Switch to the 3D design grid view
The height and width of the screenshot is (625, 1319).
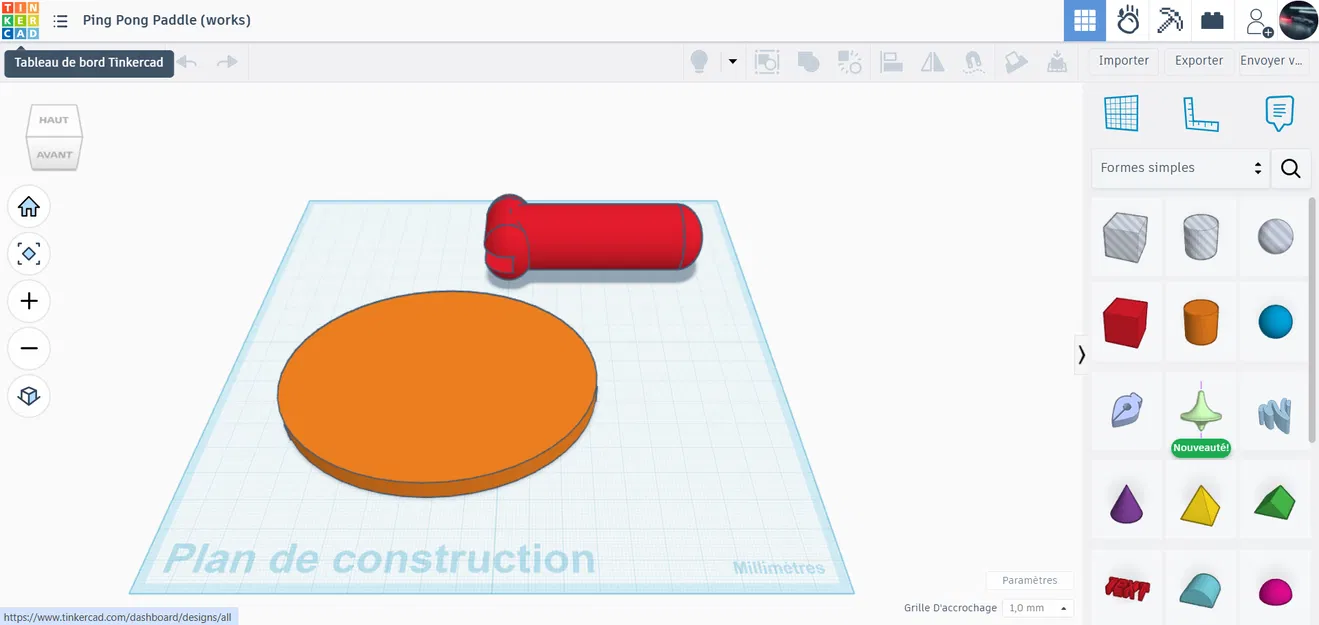pos(1085,20)
